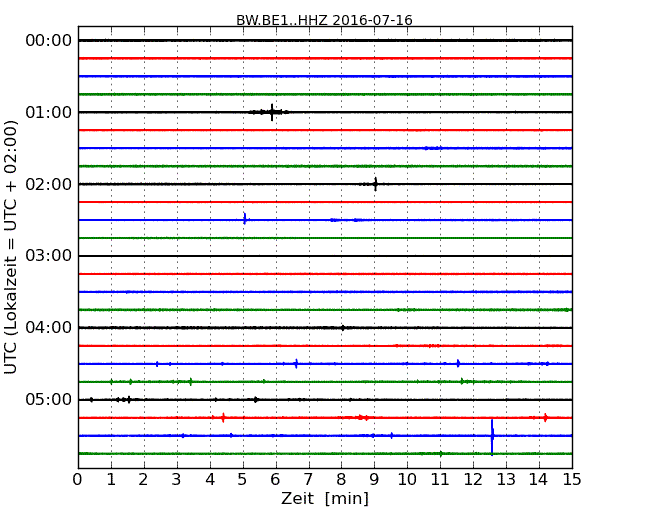Click the 7 tick on the minute axis
This screenshot has height=520, width=650.
tap(308, 480)
